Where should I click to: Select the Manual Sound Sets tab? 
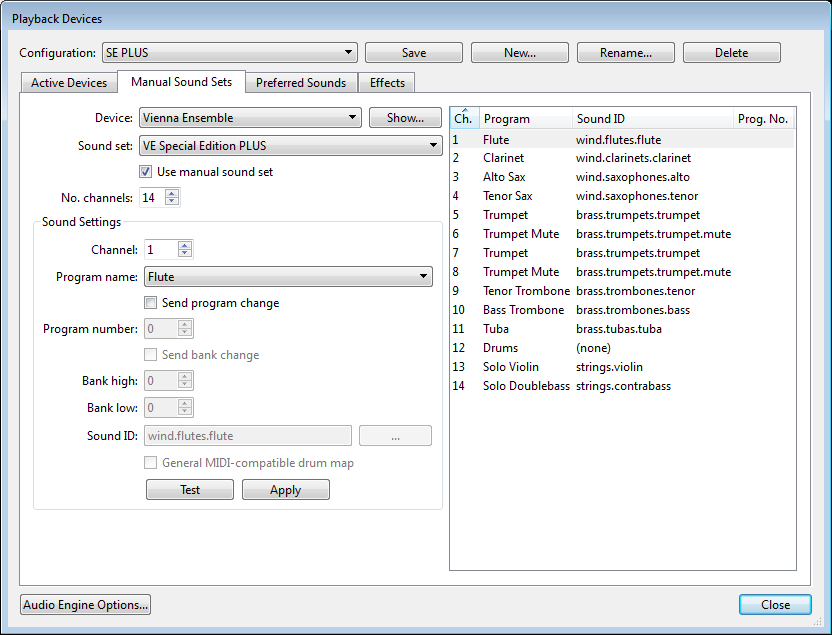pyautogui.click(x=181, y=82)
